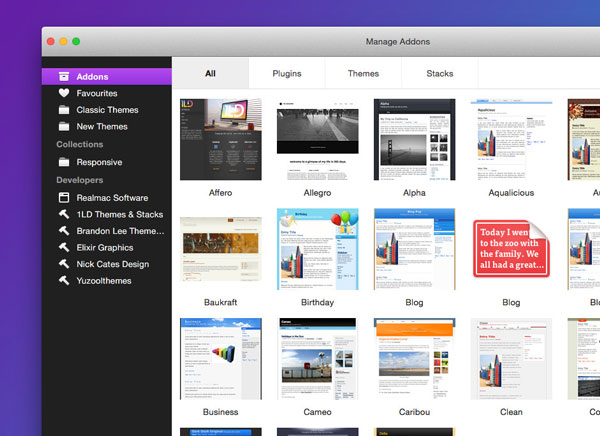
Task: Minimize window with yellow button
Action: point(63,41)
